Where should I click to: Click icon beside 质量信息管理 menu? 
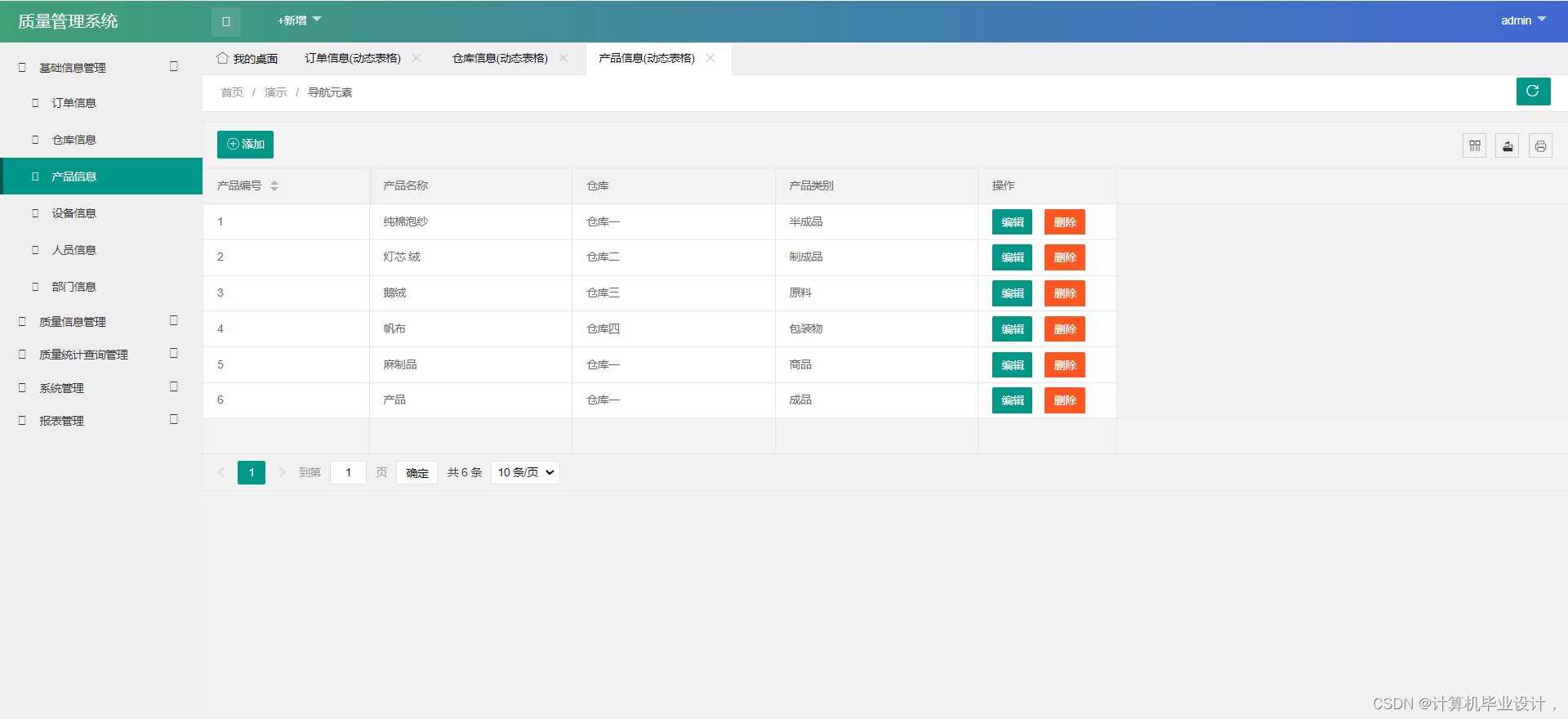pos(22,322)
